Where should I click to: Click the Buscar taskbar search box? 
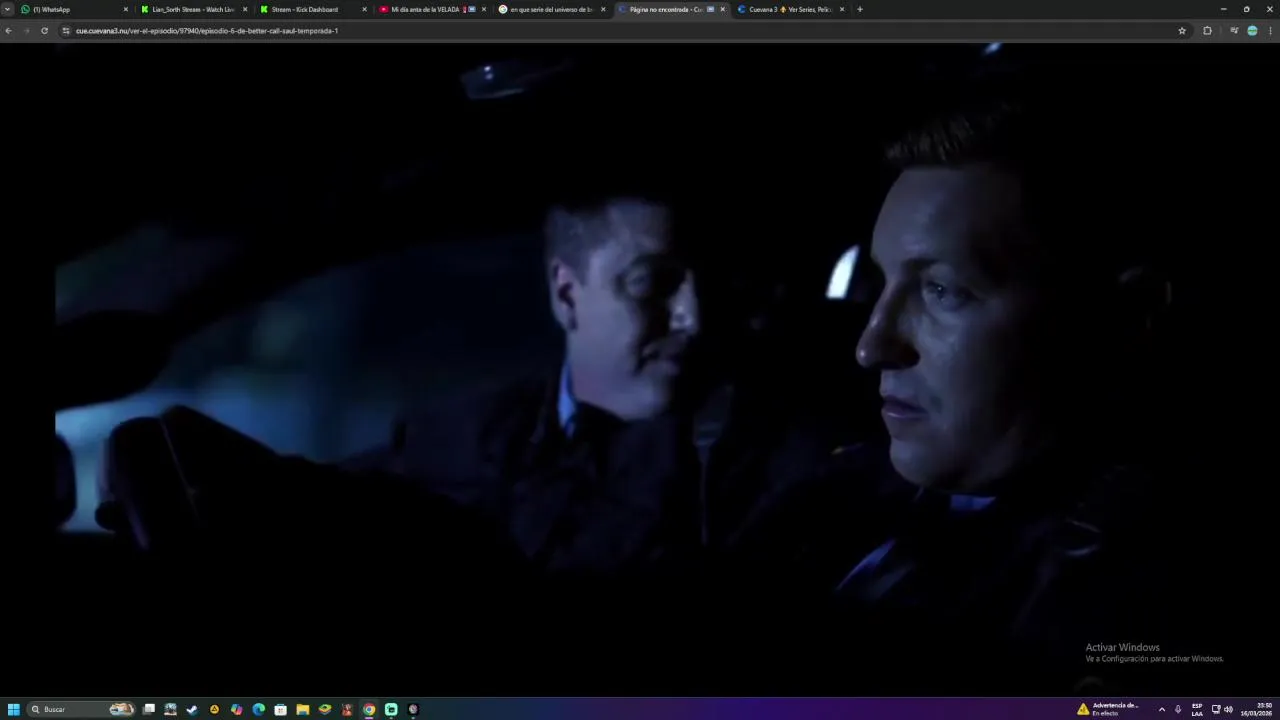coord(82,709)
